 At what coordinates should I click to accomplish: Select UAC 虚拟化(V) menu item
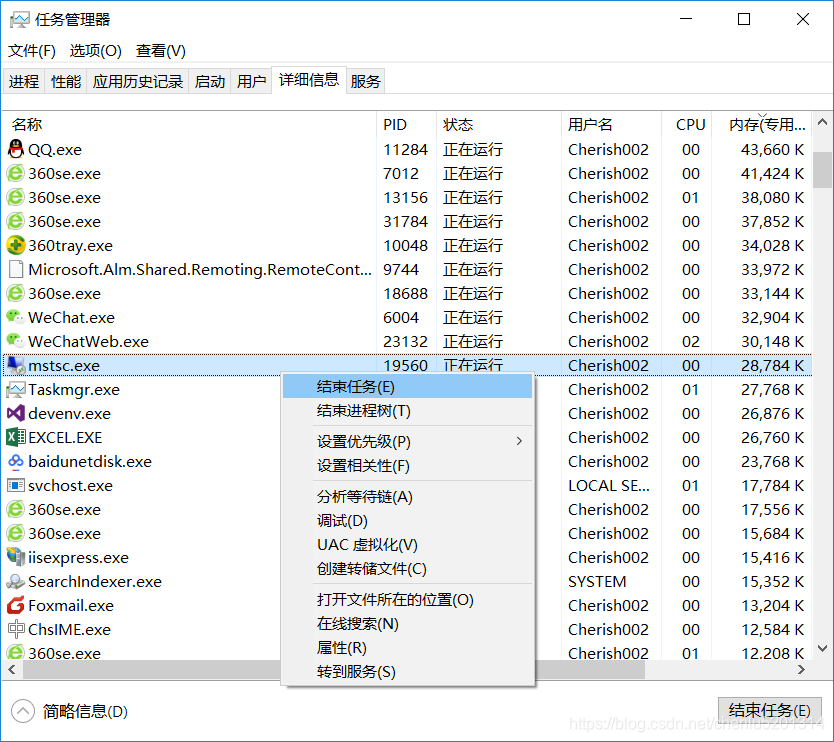point(407,544)
